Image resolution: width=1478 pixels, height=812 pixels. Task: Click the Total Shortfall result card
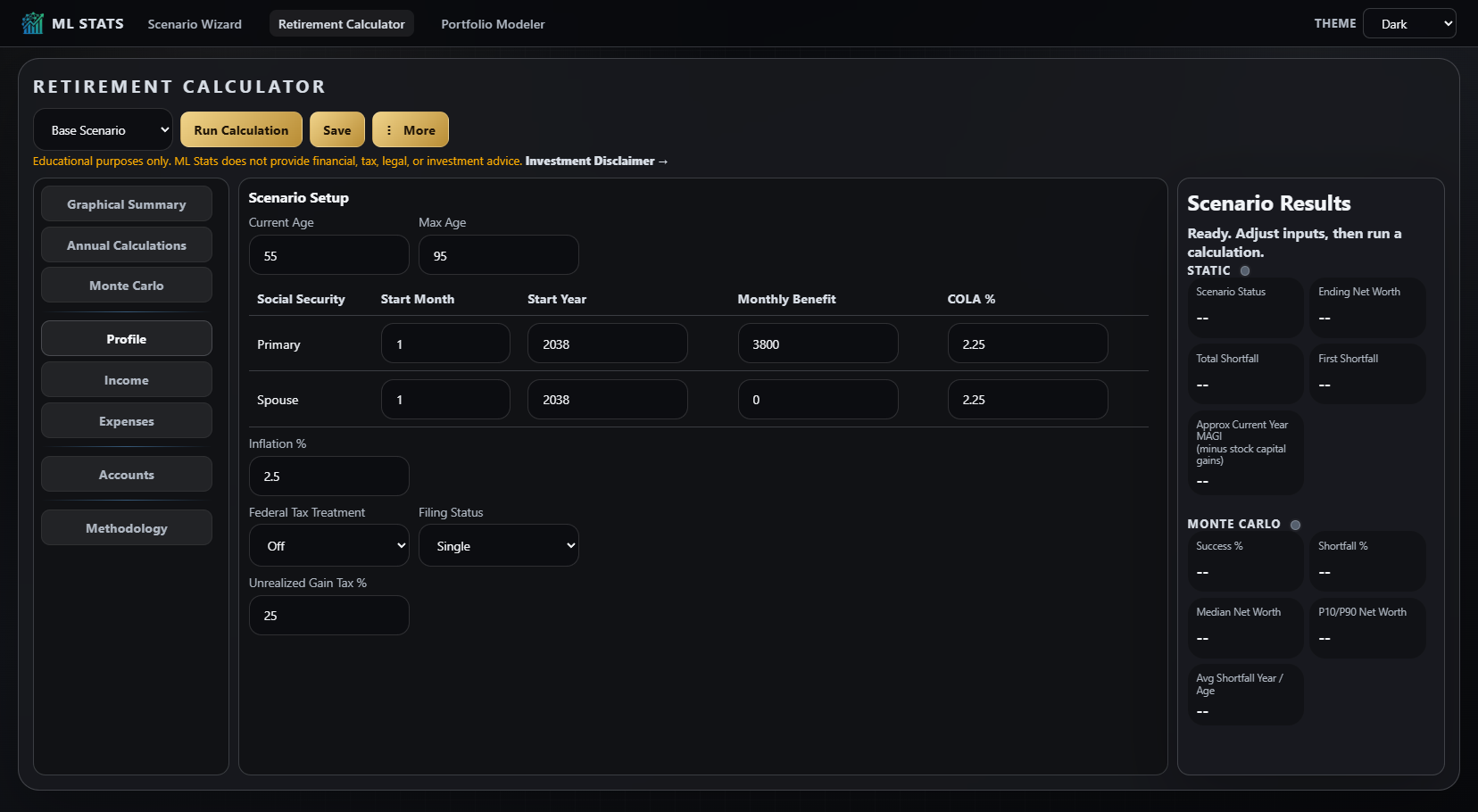coord(1245,374)
